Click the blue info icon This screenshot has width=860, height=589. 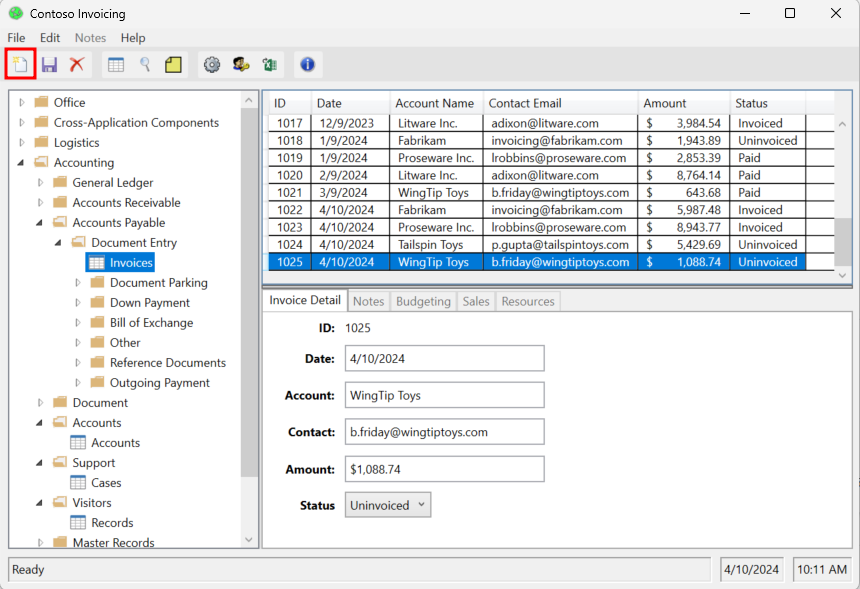307,65
